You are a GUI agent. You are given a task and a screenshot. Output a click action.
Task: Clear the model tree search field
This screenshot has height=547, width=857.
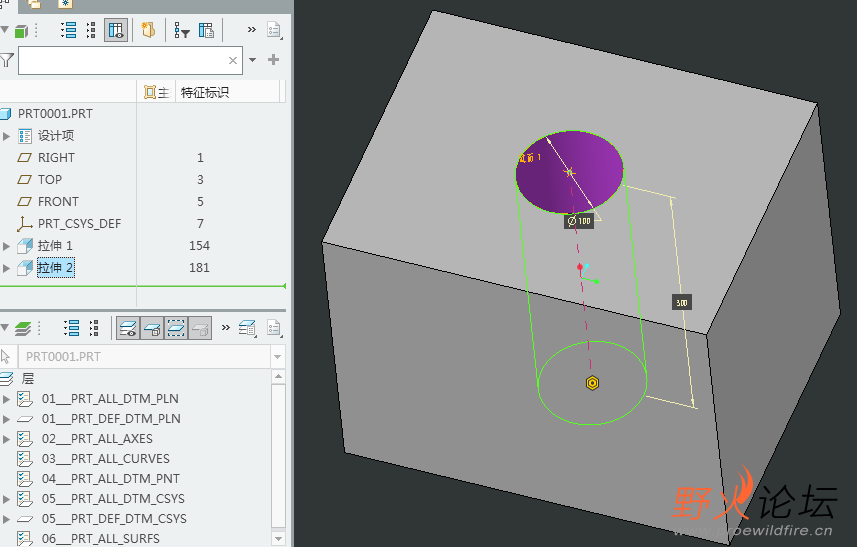[x=233, y=60]
